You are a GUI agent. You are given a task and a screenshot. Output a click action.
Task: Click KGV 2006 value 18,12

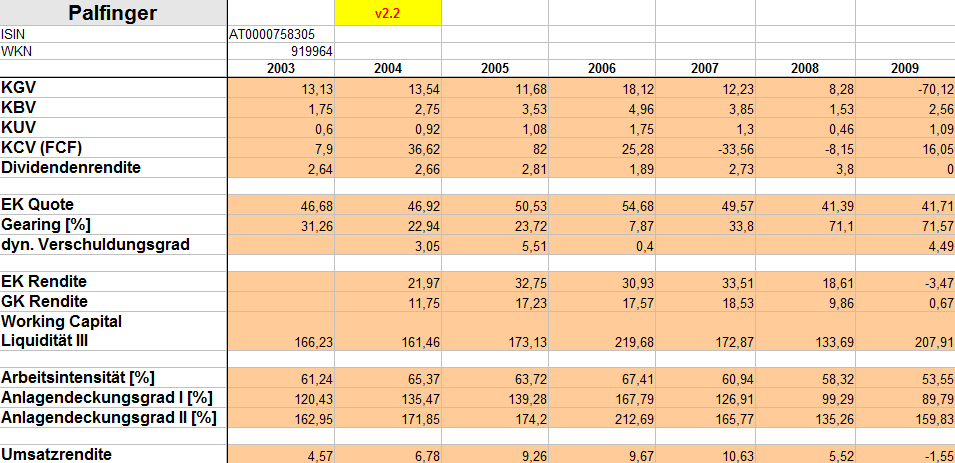602,88
